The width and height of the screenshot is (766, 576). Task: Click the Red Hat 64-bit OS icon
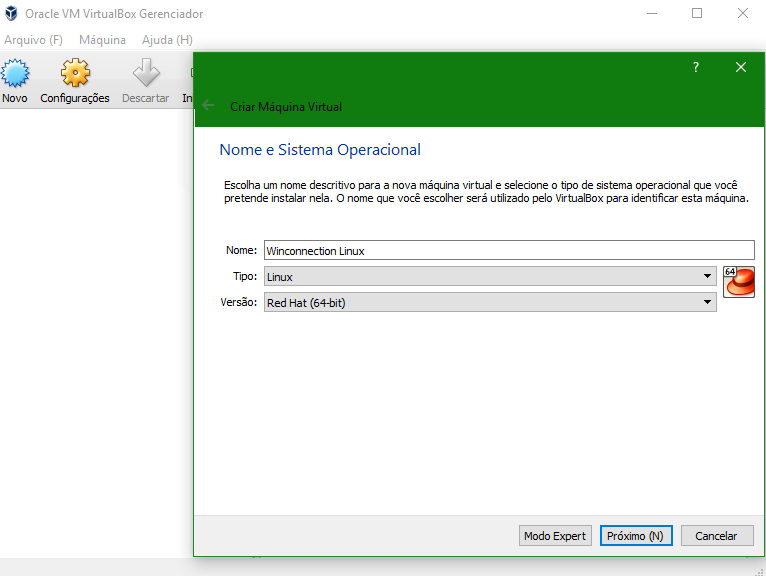tap(738, 281)
